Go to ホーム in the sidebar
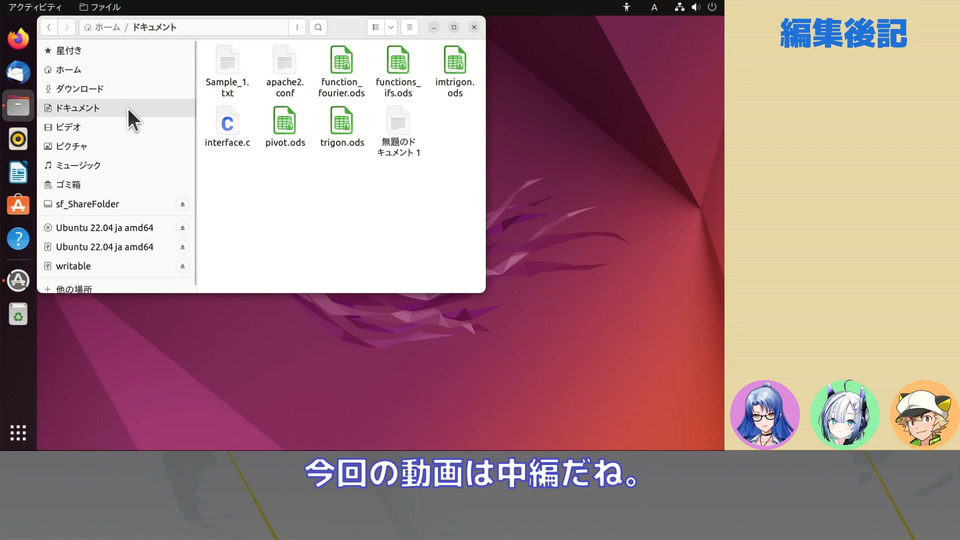 click(116, 70)
